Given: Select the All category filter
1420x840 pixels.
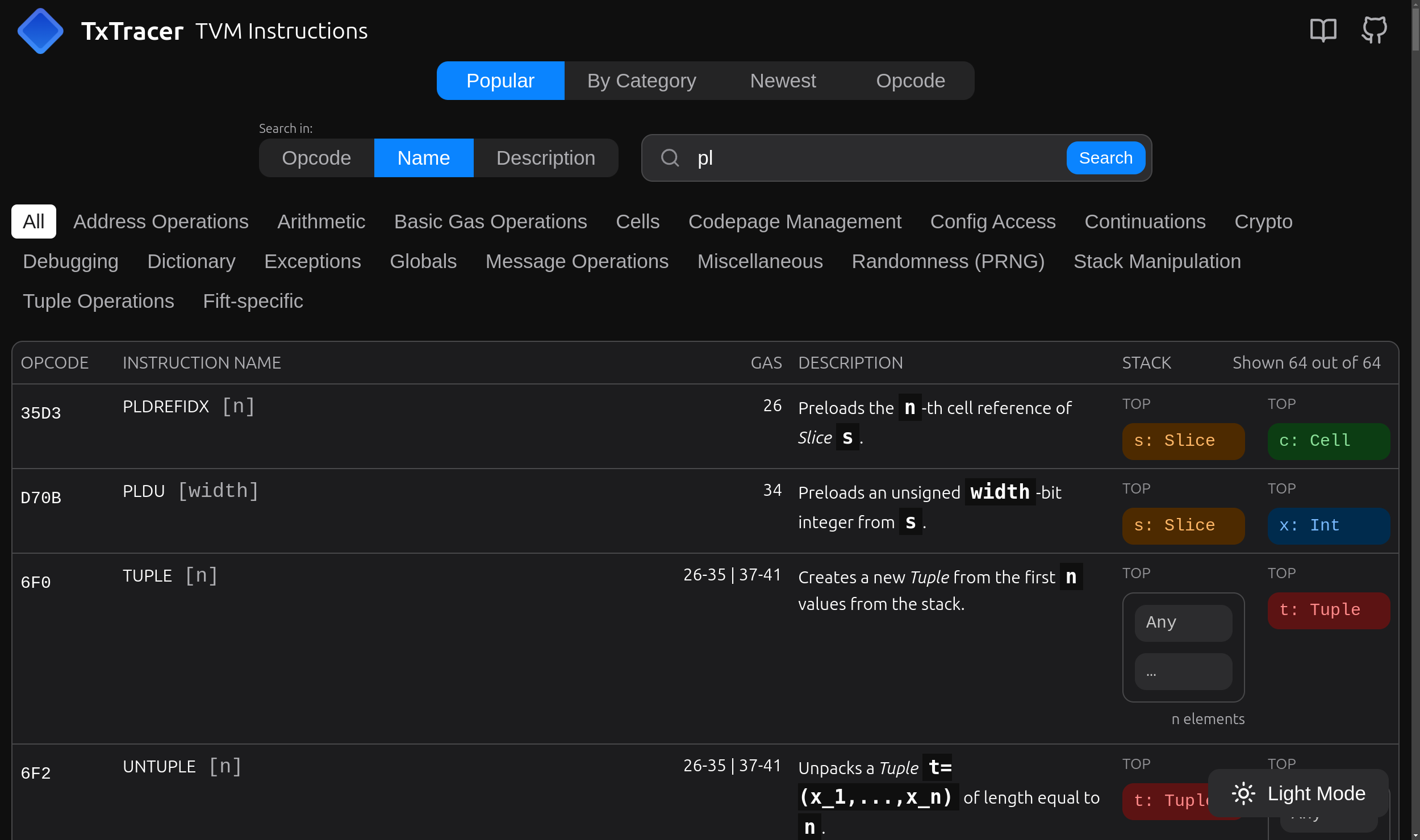Looking at the screenshot, I should click(x=34, y=222).
